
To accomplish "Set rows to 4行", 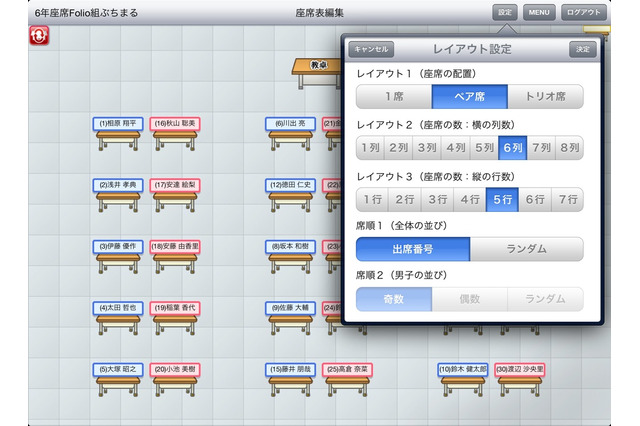I will tap(470, 200).
